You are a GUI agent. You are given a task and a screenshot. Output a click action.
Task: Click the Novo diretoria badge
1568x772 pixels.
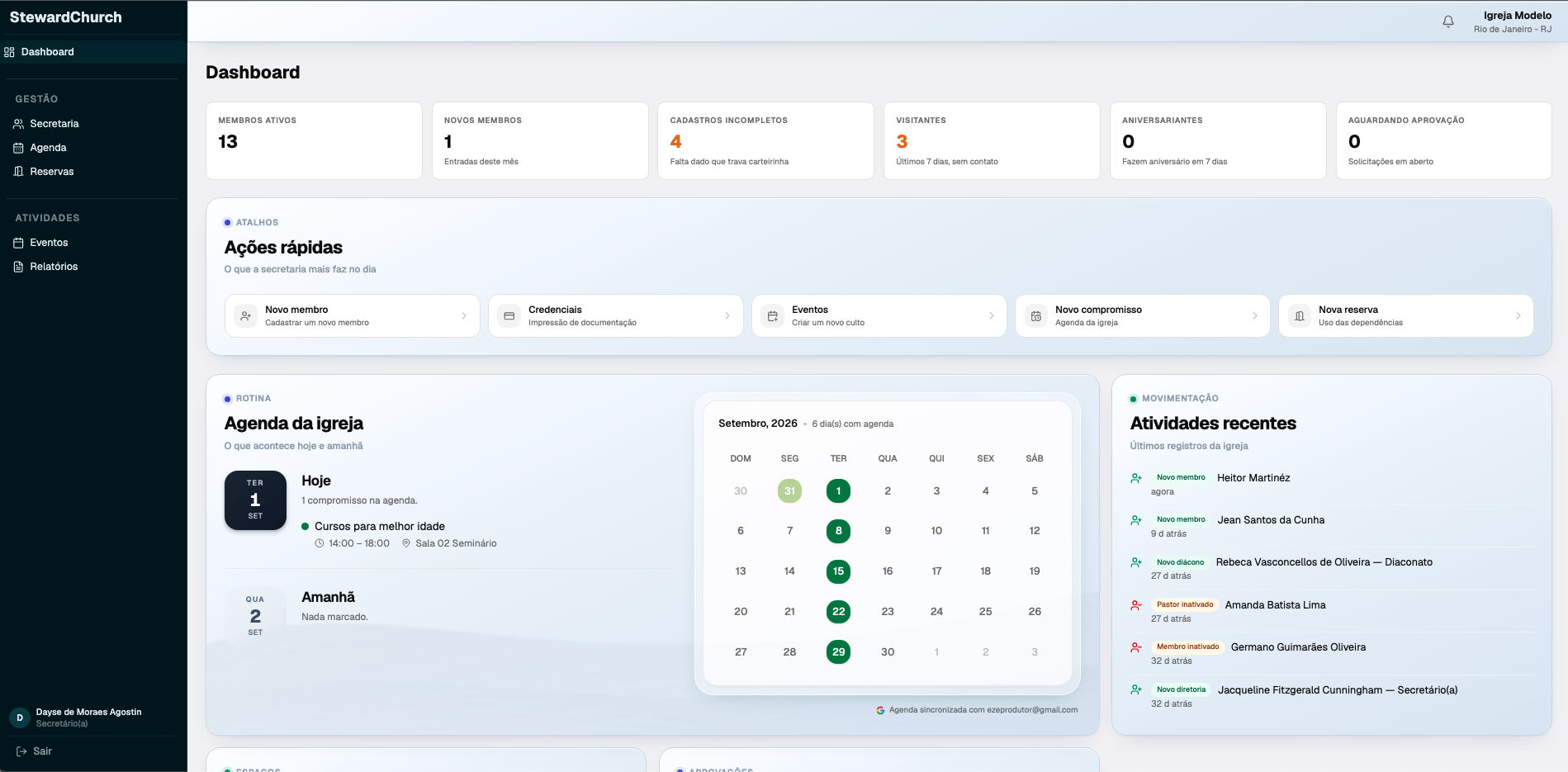pos(1181,689)
